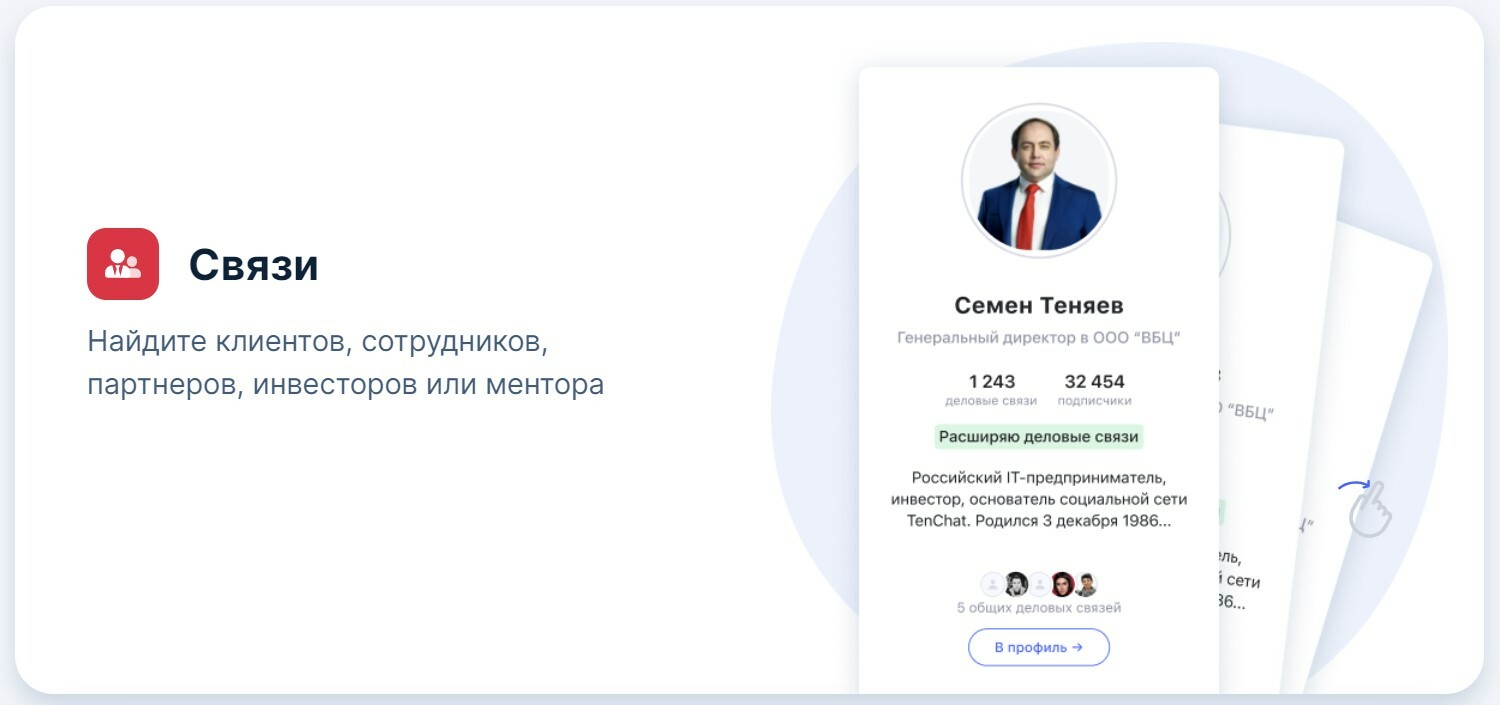Viewport: 1500px width, 705px height.
Task: Click the 32 454 подписчики counter
Action: (1094, 389)
